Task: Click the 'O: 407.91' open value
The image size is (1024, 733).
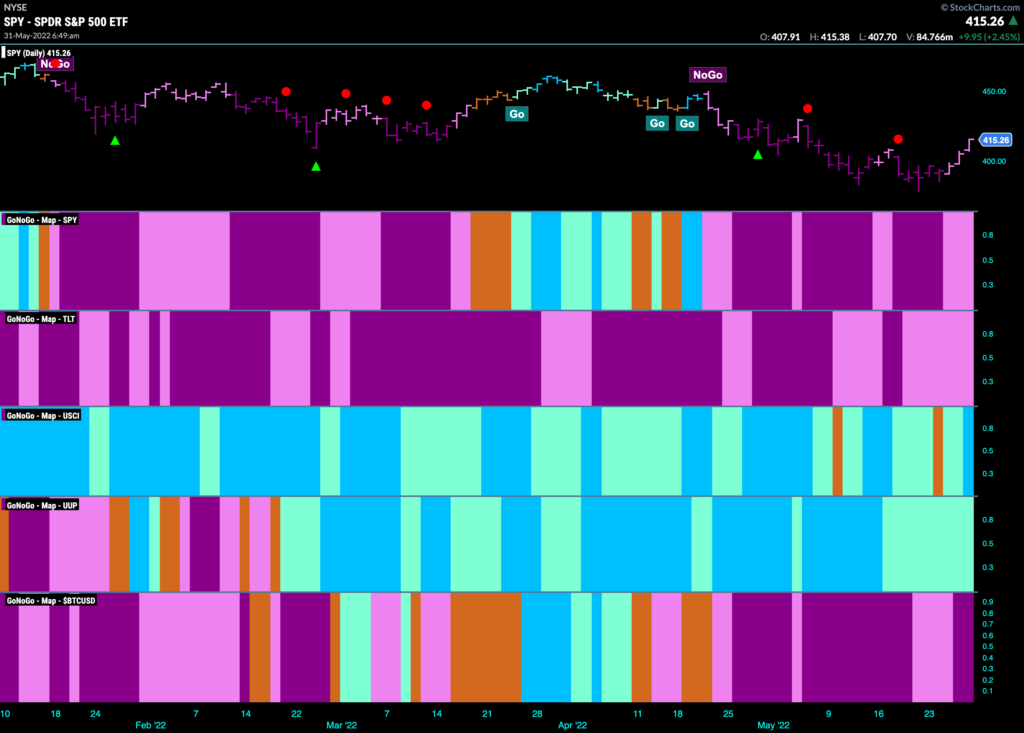Action: 780,37
